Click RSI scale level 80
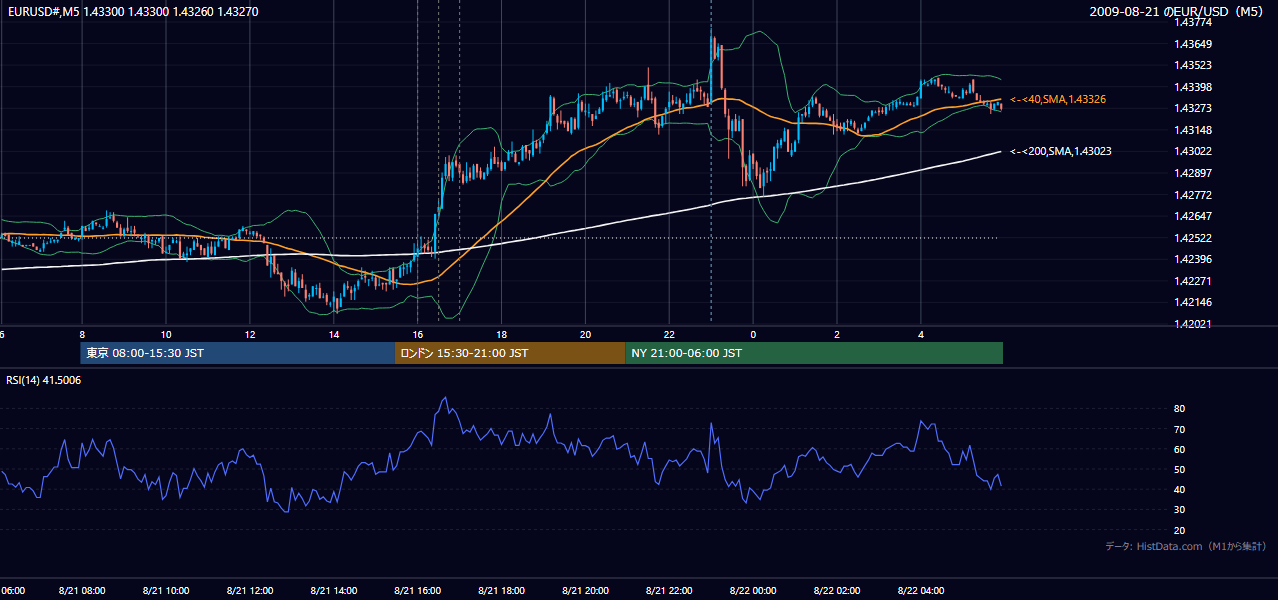 point(1180,409)
